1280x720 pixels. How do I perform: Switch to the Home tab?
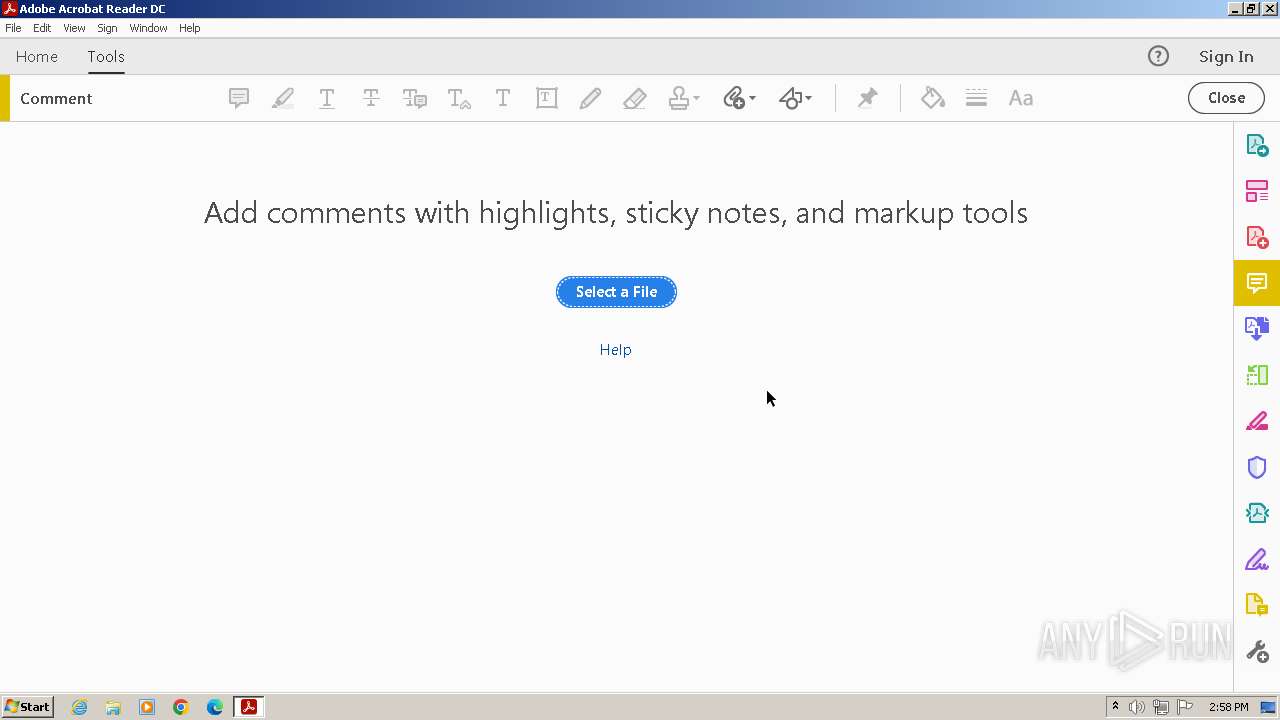pos(37,57)
